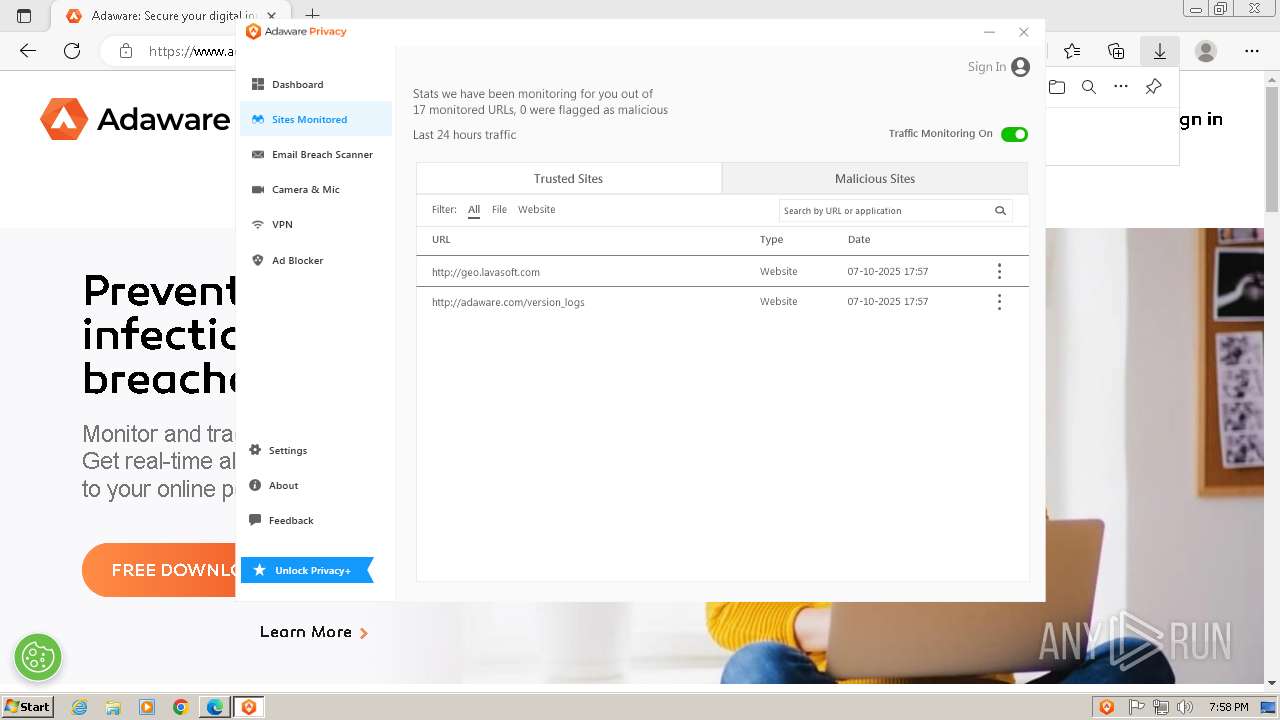Click Adaware taskbar button
The height and width of the screenshot is (720, 1280).
(x=249, y=707)
